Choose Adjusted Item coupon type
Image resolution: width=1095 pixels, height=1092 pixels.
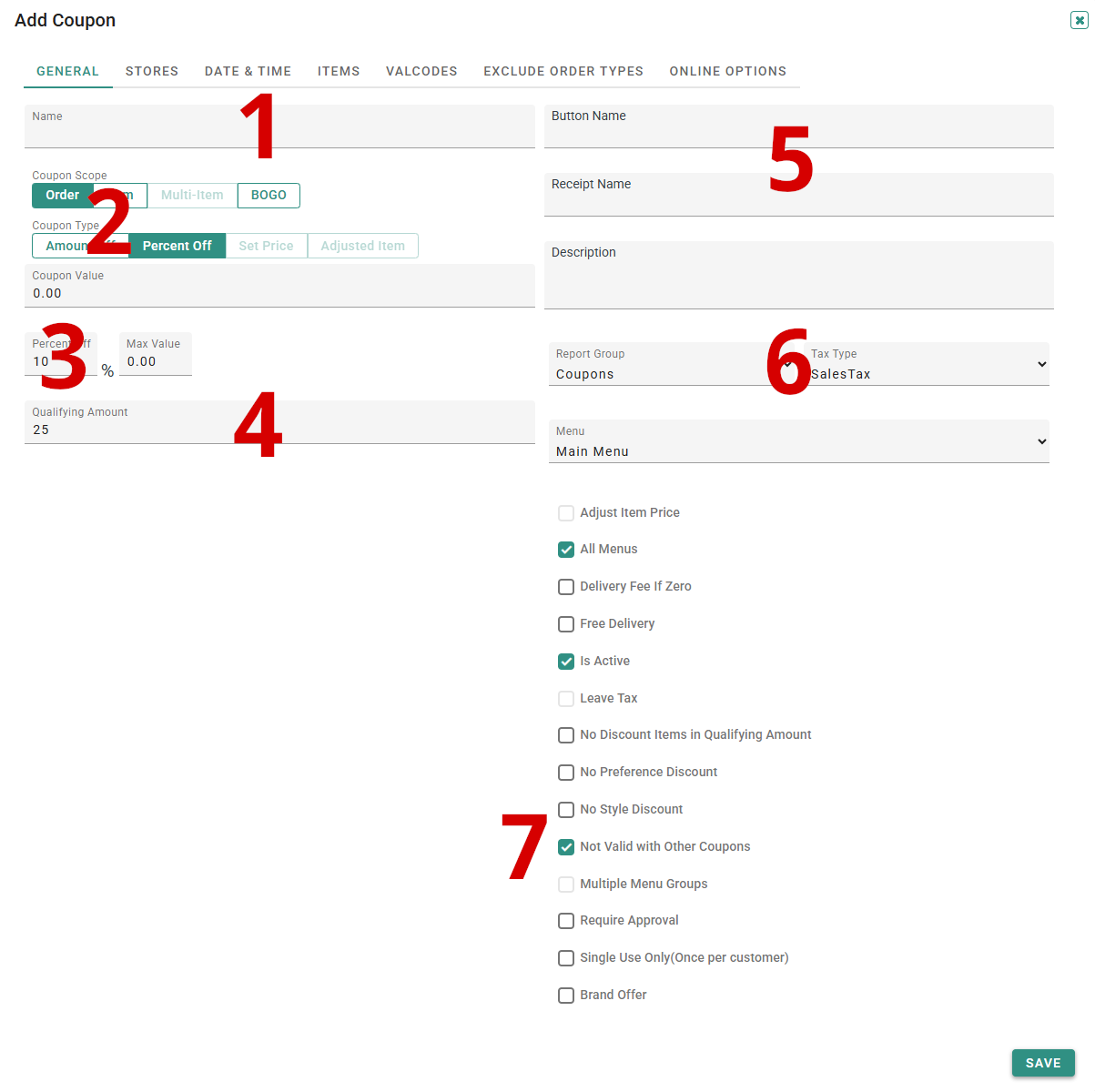[363, 246]
